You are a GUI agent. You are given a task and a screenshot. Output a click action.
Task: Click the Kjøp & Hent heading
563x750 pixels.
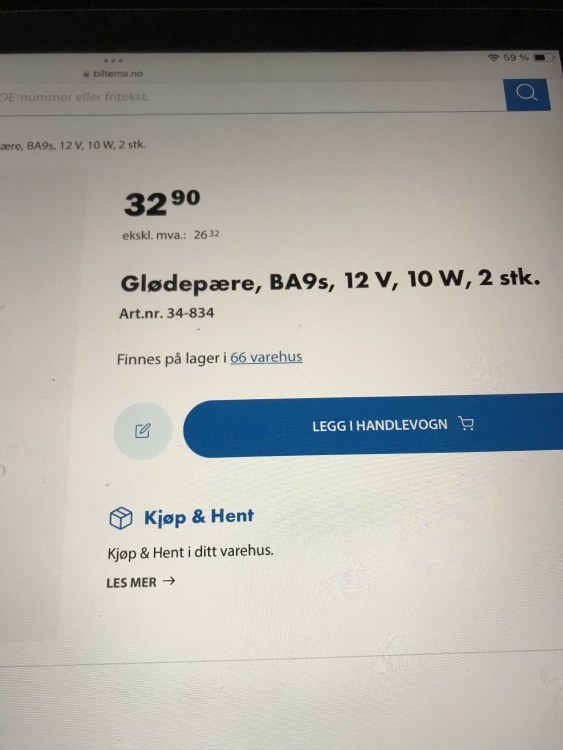pyautogui.click(x=199, y=517)
